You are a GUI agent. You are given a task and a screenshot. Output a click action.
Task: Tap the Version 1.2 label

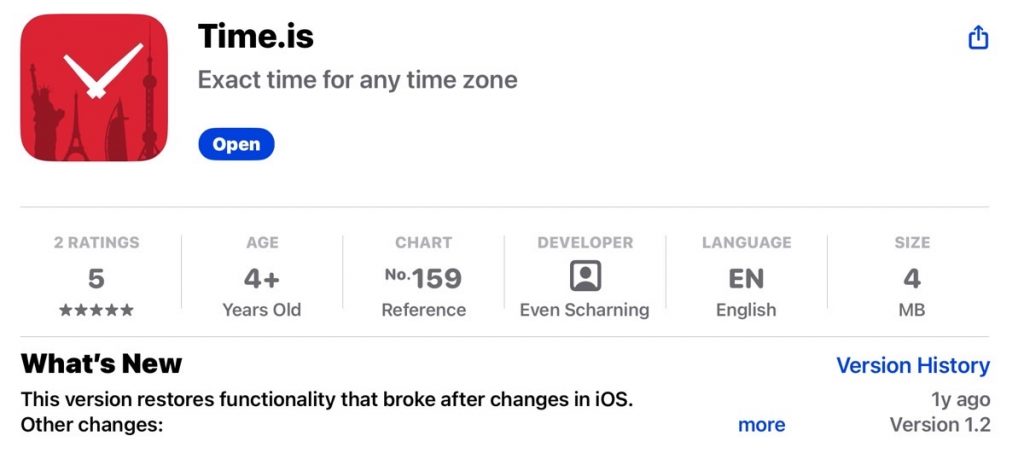[939, 425]
